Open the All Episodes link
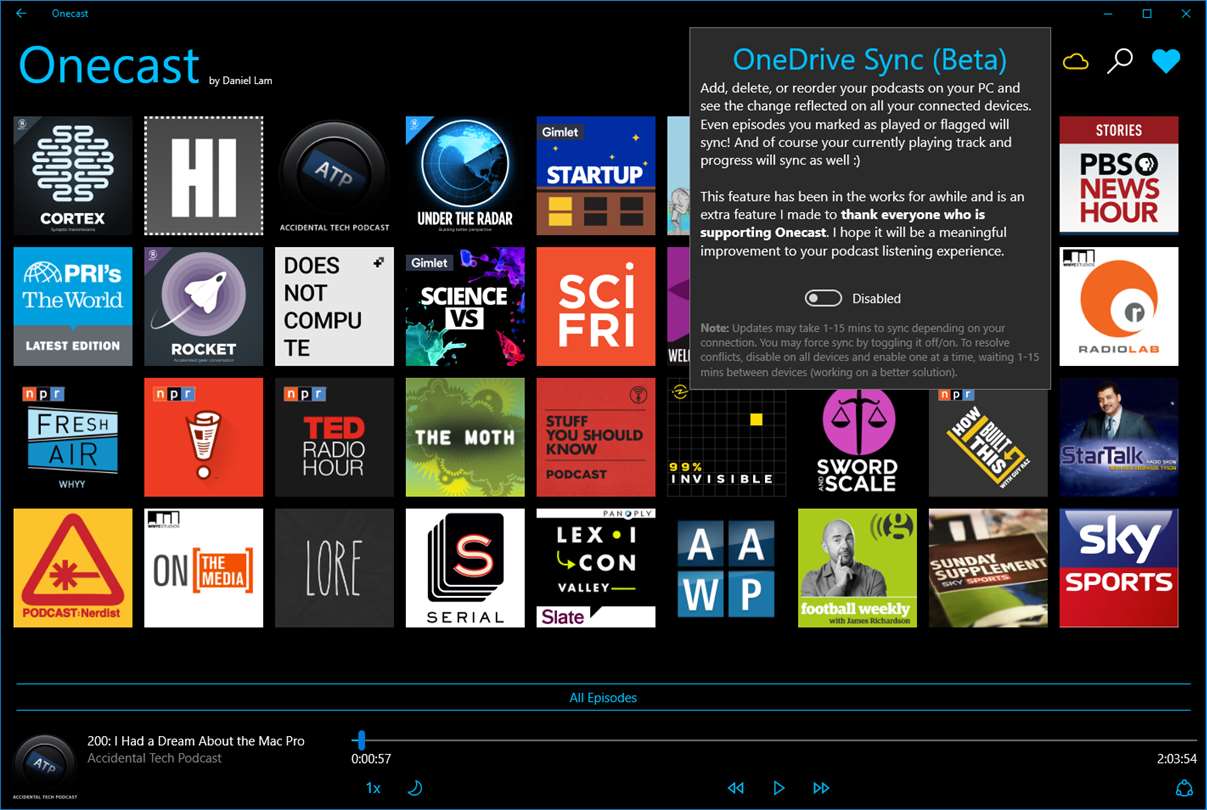This screenshot has width=1207, height=810. (x=603, y=698)
